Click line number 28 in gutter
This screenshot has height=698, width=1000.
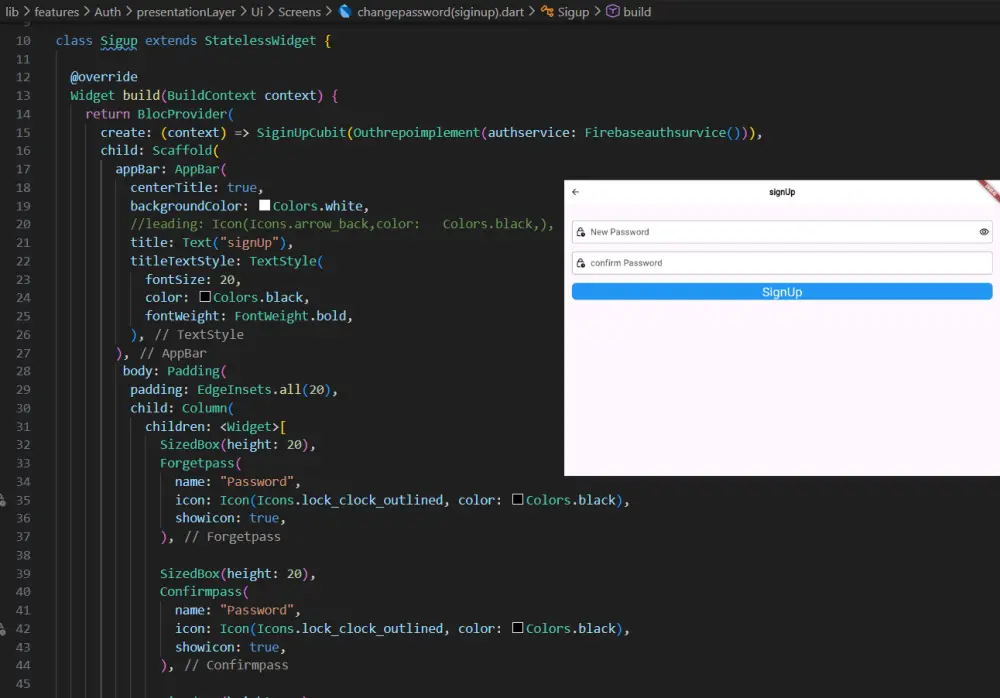23,371
